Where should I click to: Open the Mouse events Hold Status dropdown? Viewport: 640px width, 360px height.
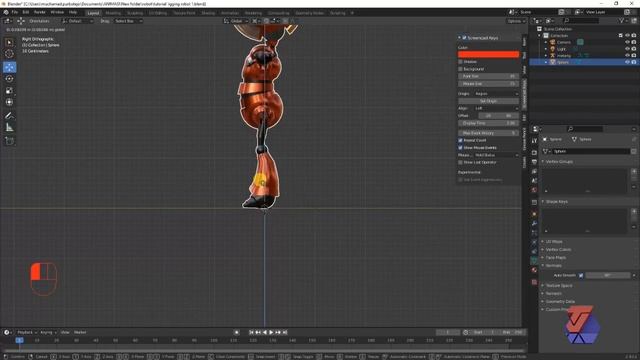496,155
